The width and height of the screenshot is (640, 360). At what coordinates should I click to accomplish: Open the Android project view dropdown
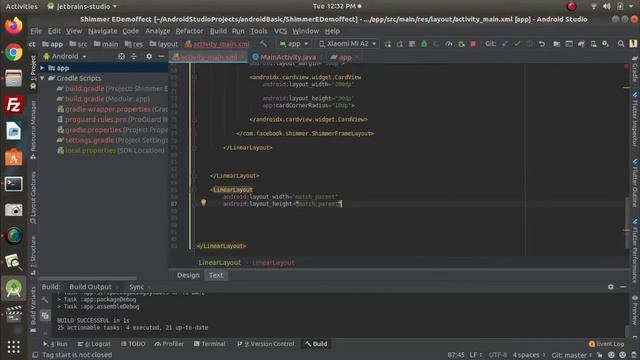point(65,56)
